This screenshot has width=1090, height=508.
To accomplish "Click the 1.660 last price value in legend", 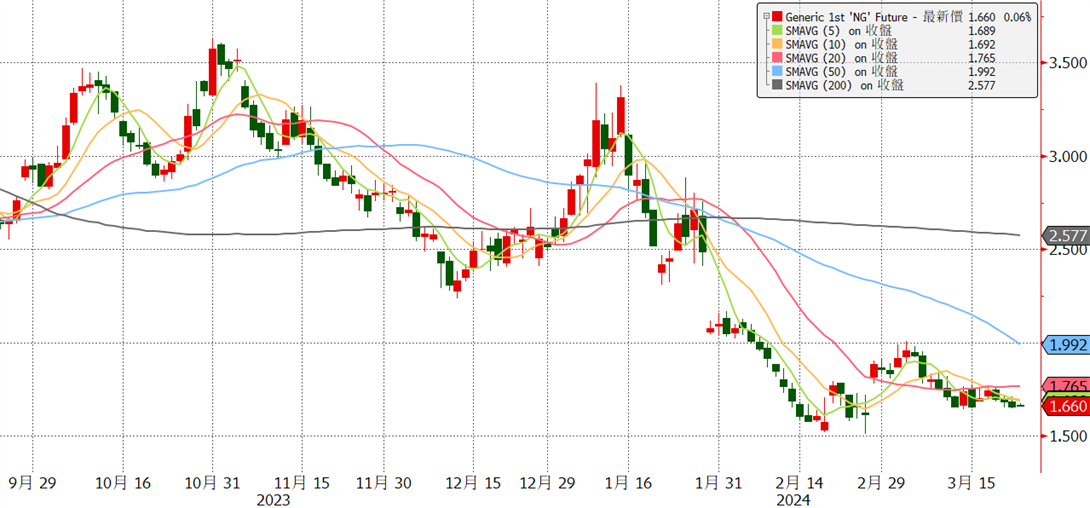I will pos(981,17).
